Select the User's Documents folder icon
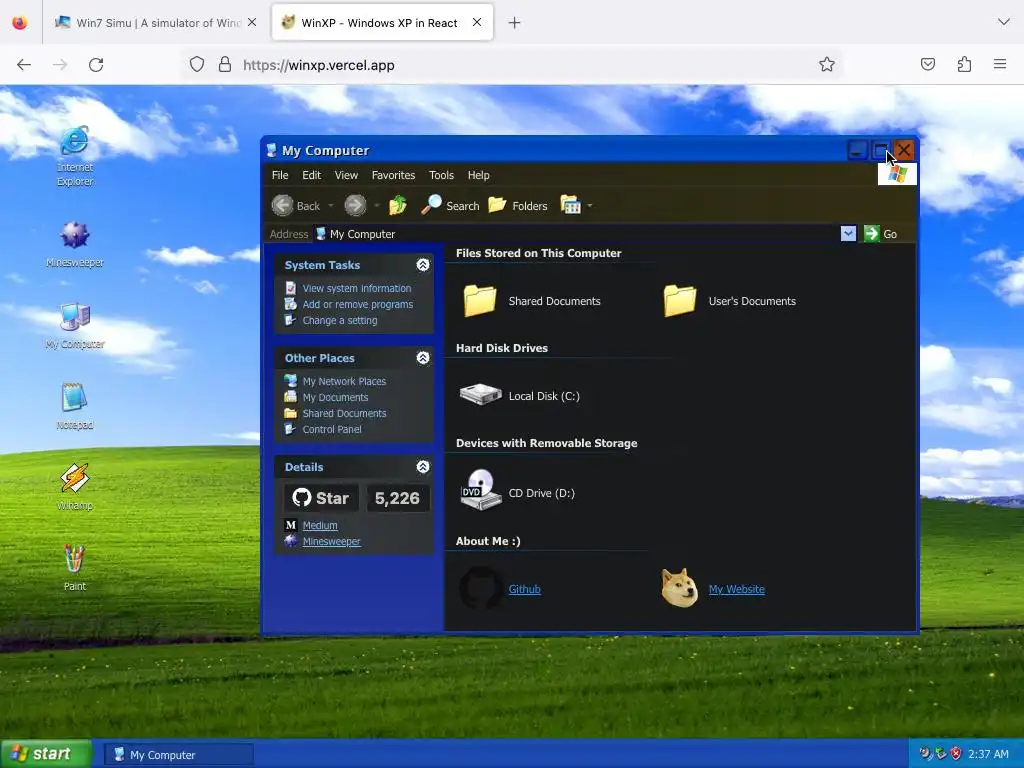The image size is (1024, 768). [x=680, y=301]
